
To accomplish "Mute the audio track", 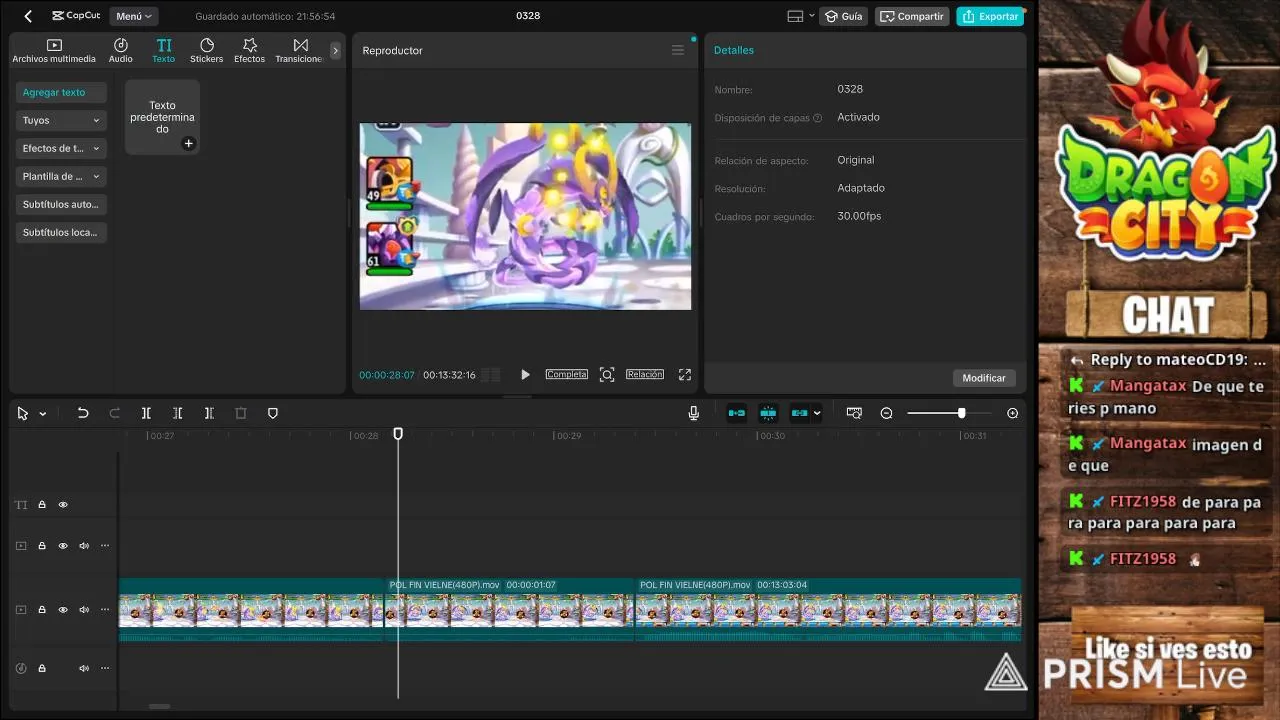I will 84,668.
